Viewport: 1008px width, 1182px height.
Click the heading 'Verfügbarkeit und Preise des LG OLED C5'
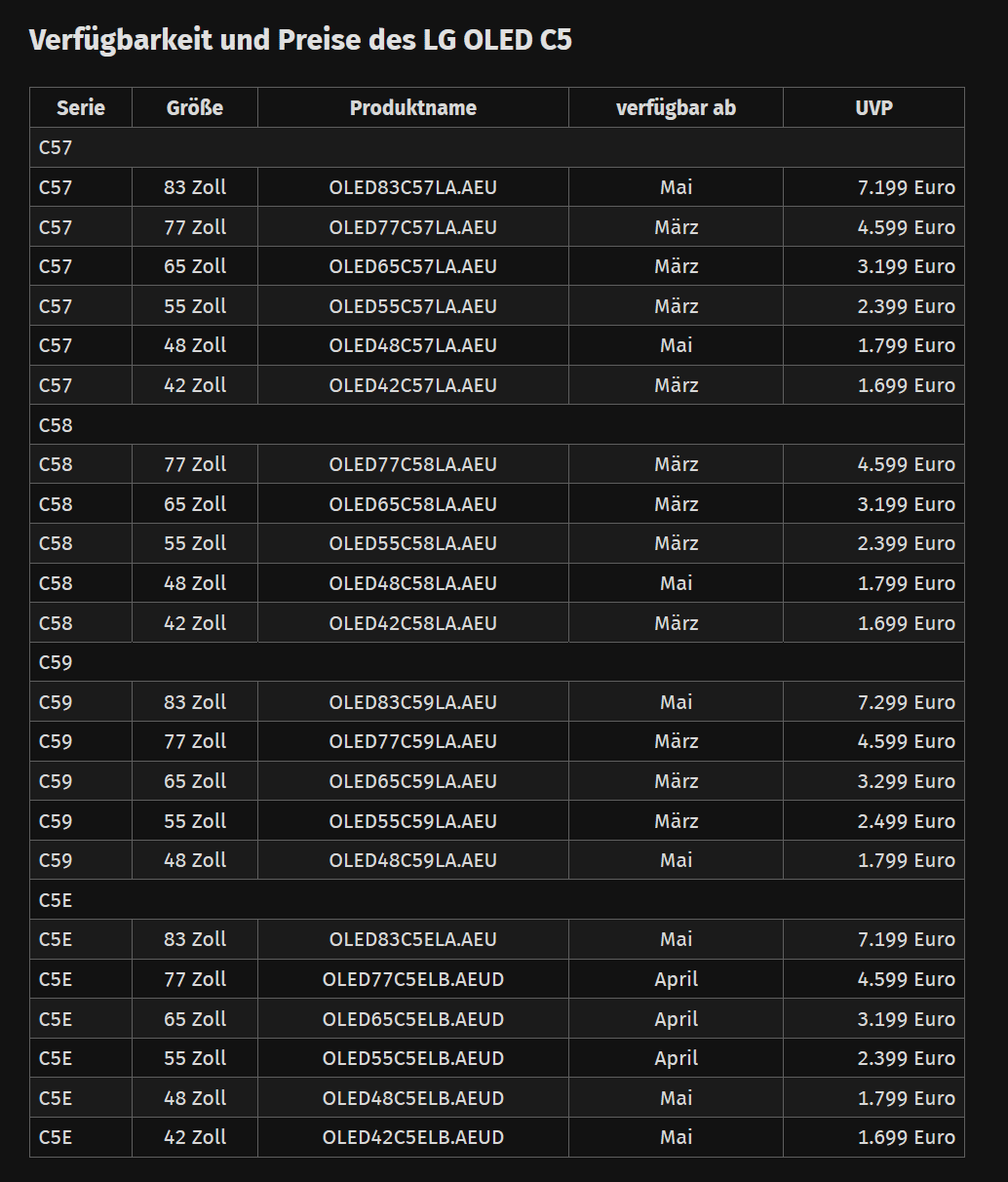(x=300, y=40)
